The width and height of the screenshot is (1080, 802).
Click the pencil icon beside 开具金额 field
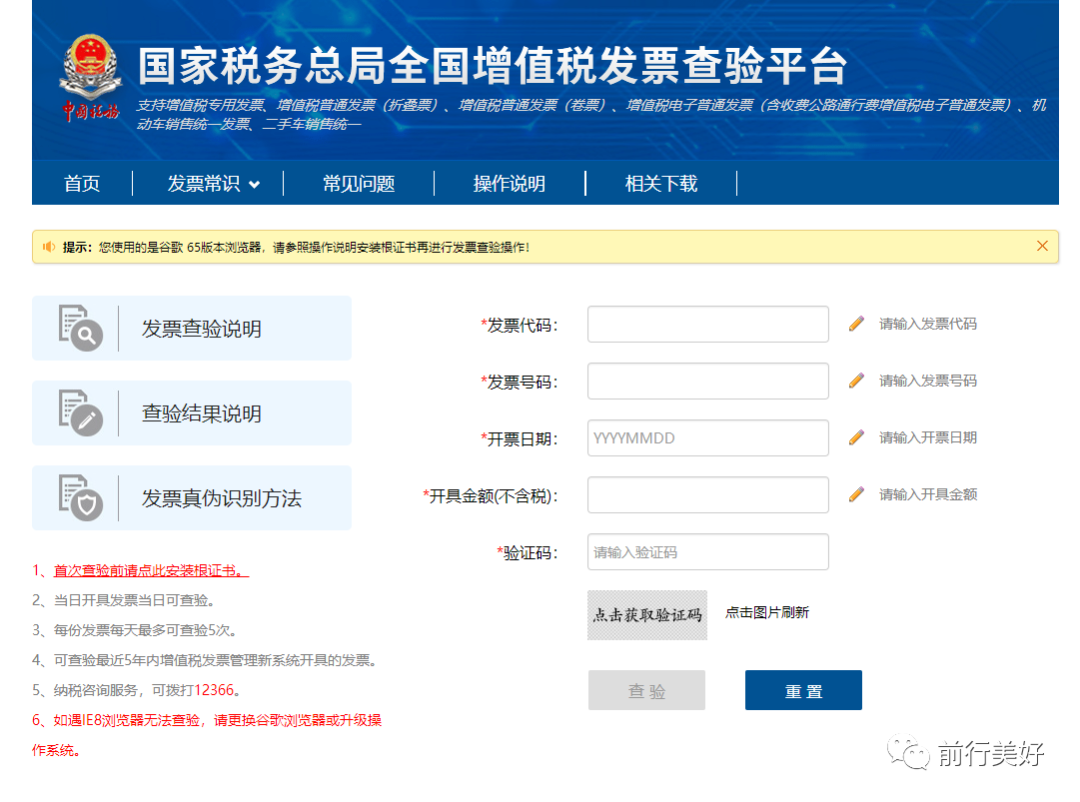[857, 493]
